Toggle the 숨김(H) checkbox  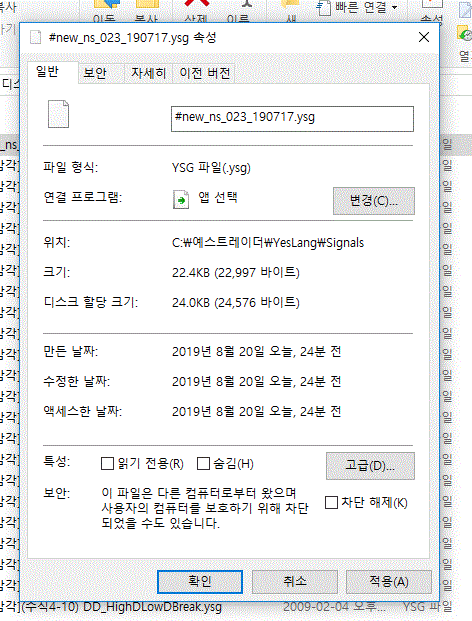click(203, 463)
